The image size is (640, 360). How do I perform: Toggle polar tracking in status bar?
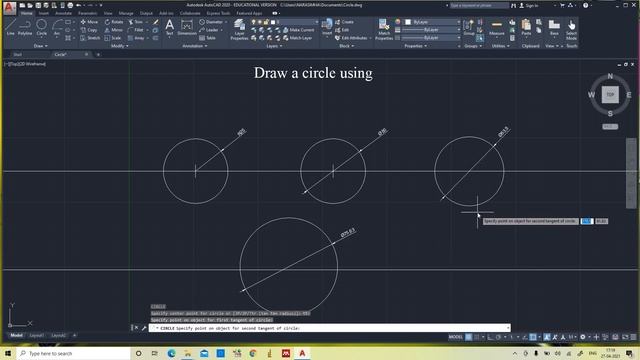pos(498,337)
